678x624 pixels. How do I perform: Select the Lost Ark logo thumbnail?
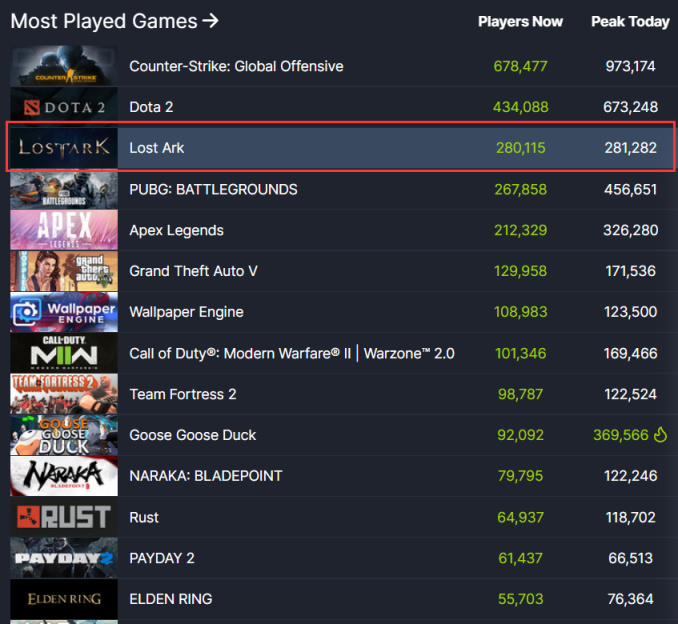tap(64, 148)
